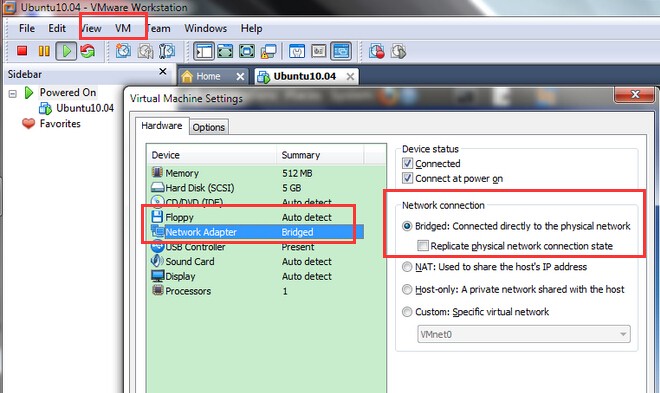Show the summary view wrench window icon
This screenshot has height=393, width=660.
pos(297,51)
